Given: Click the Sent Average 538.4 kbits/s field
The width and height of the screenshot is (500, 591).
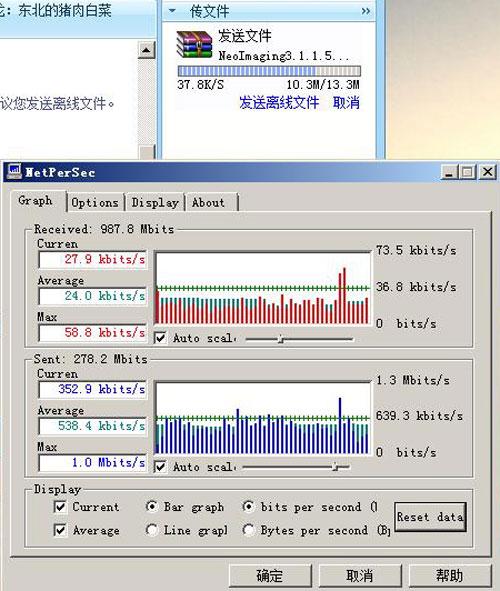Looking at the screenshot, I should pos(93,426).
